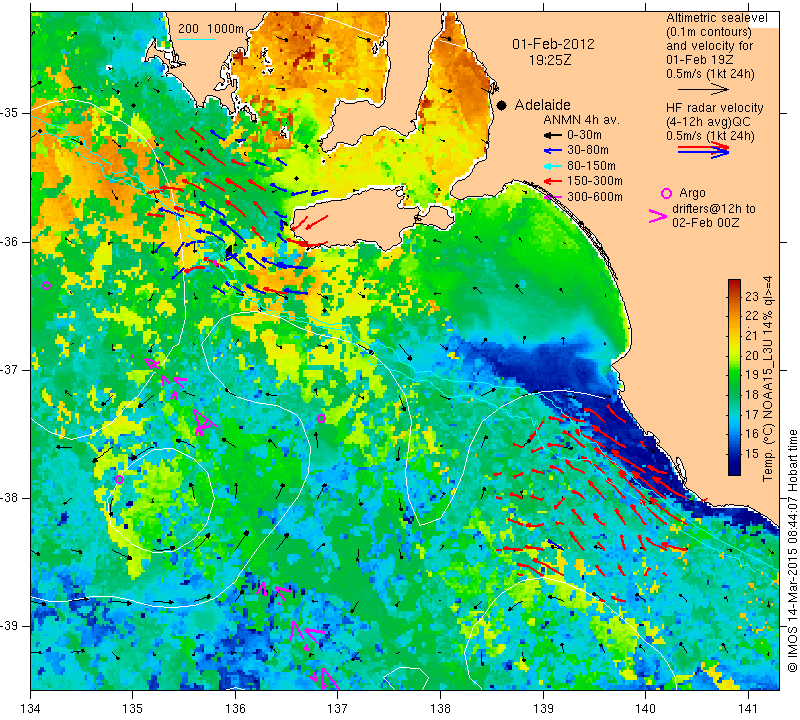Click the dark blue cold upwelling plume offshore

(x=541, y=367)
